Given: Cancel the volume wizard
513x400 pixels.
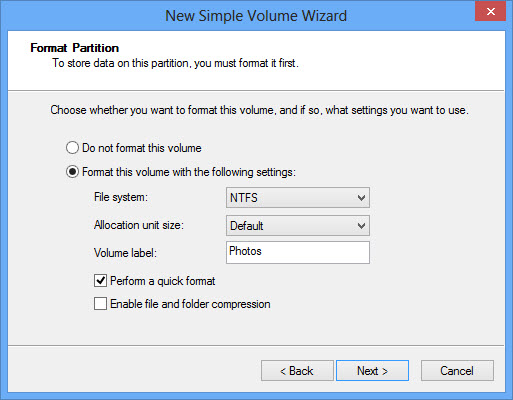Looking at the screenshot, I should pyautogui.click(x=457, y=370).
